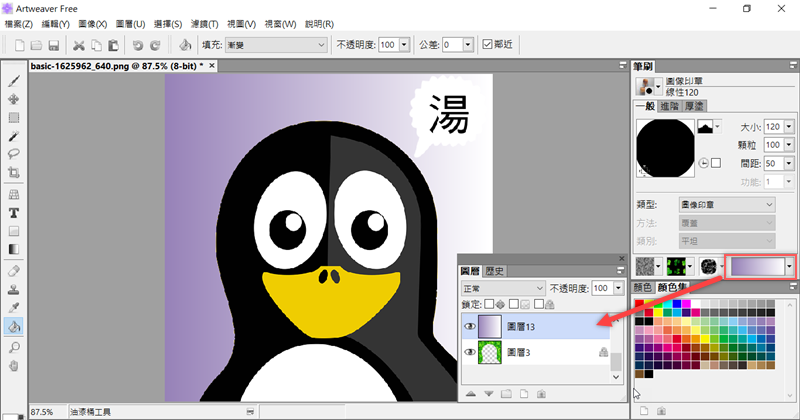This screenshot has height=420, width=800.
Task: Click the Undo arrow in the toolbar
Action: click(x=139, y=45)
